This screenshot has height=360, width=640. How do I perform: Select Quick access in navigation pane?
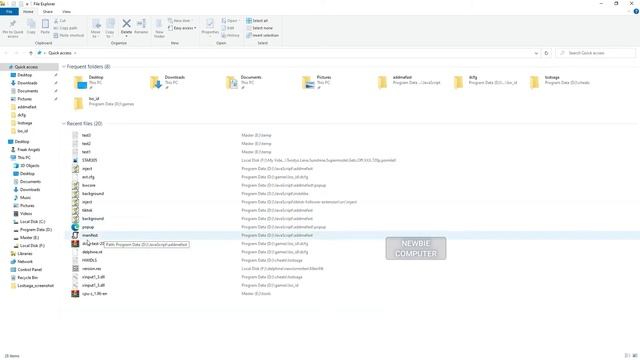click(x=26, y=67)
